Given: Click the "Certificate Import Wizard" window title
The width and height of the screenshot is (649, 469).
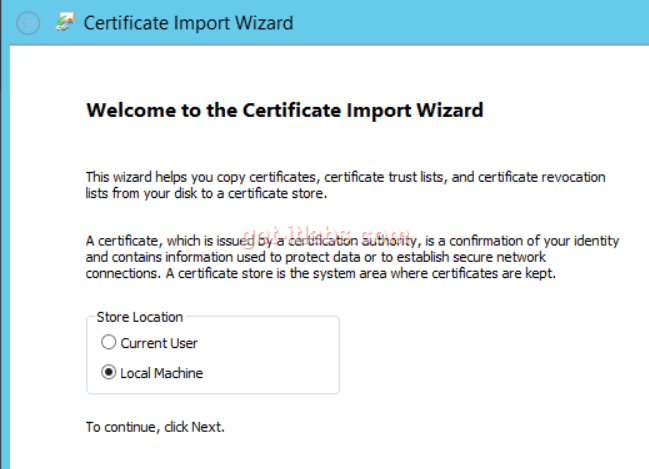Looking at the screenshot, I should pyautogui.click(x=188, y=23).
